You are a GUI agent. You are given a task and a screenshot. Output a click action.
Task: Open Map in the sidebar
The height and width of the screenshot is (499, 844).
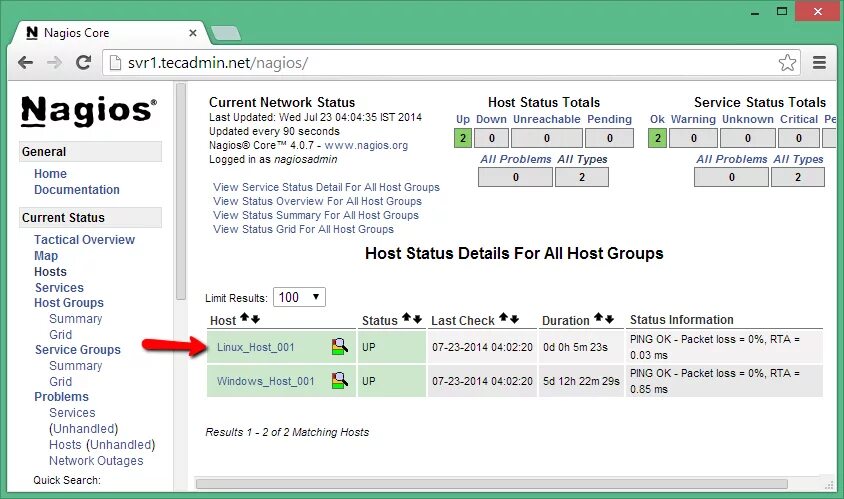click(46, 256)
